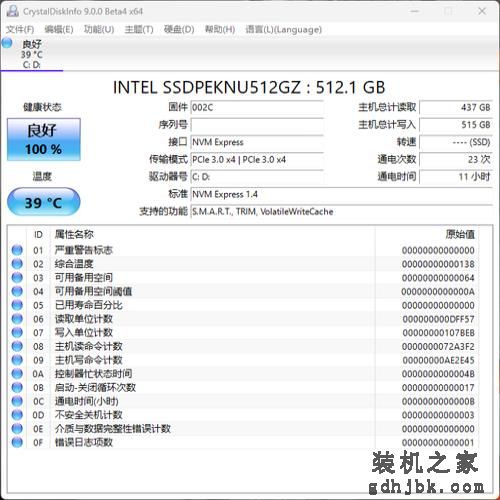
Task: Click raw value 0000000072A3F2
Action: 438,346
